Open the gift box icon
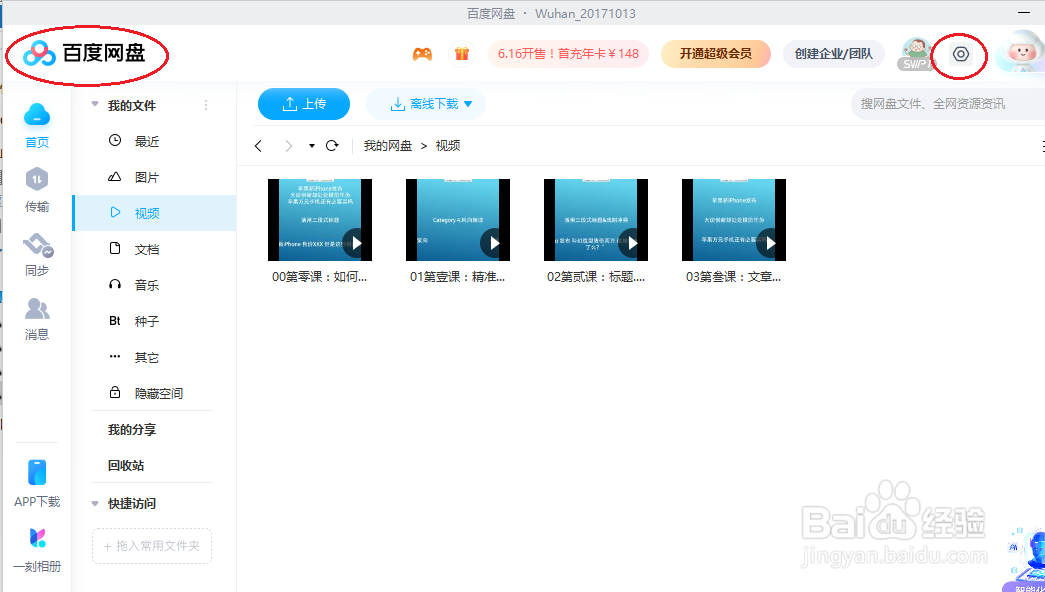Image resolution: width=1045 pixels, height=592 pixels. click(462, 54)
